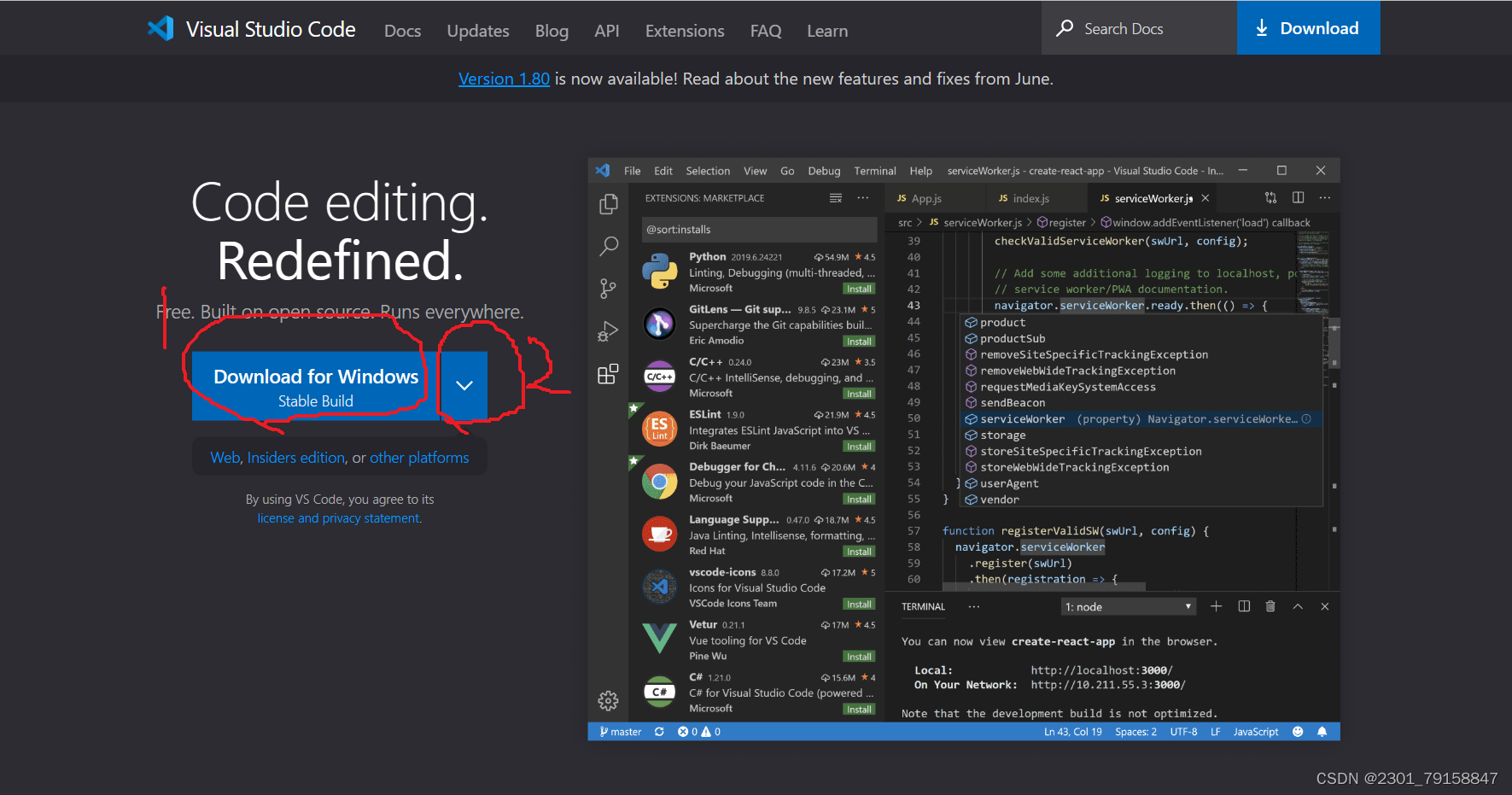Open the terminal selector '1: node' dropdown
Image resolution: width=1512 pixels, height=795 pixels.
coord(1128,607)
